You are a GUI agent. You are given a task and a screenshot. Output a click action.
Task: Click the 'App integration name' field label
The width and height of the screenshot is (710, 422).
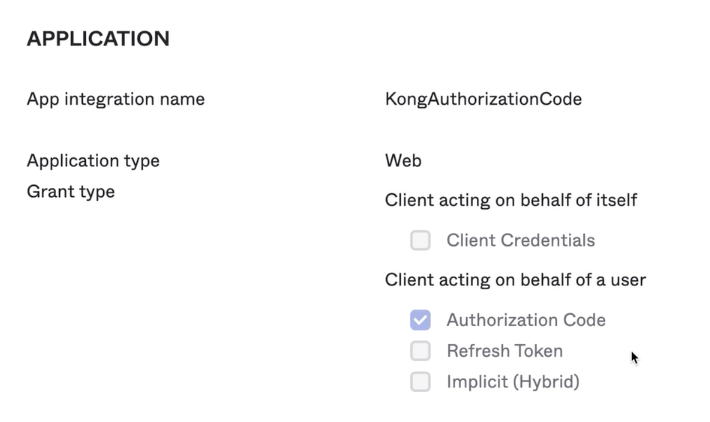116,99
